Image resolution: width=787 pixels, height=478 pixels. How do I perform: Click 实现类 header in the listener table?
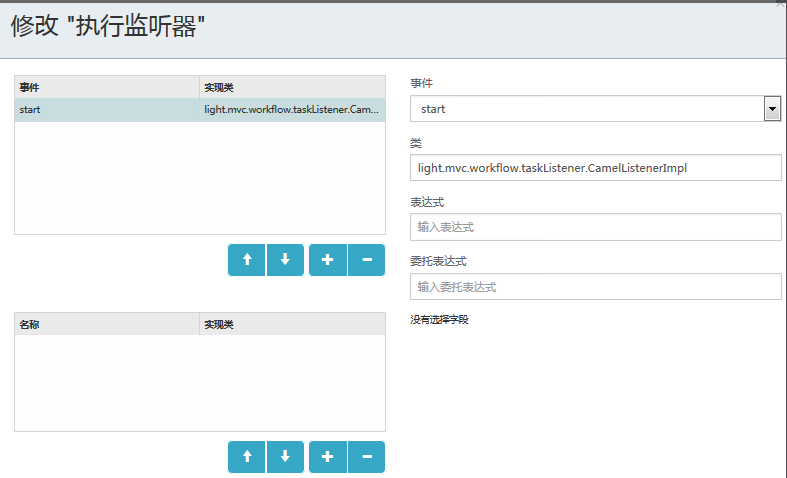(292, 87)
